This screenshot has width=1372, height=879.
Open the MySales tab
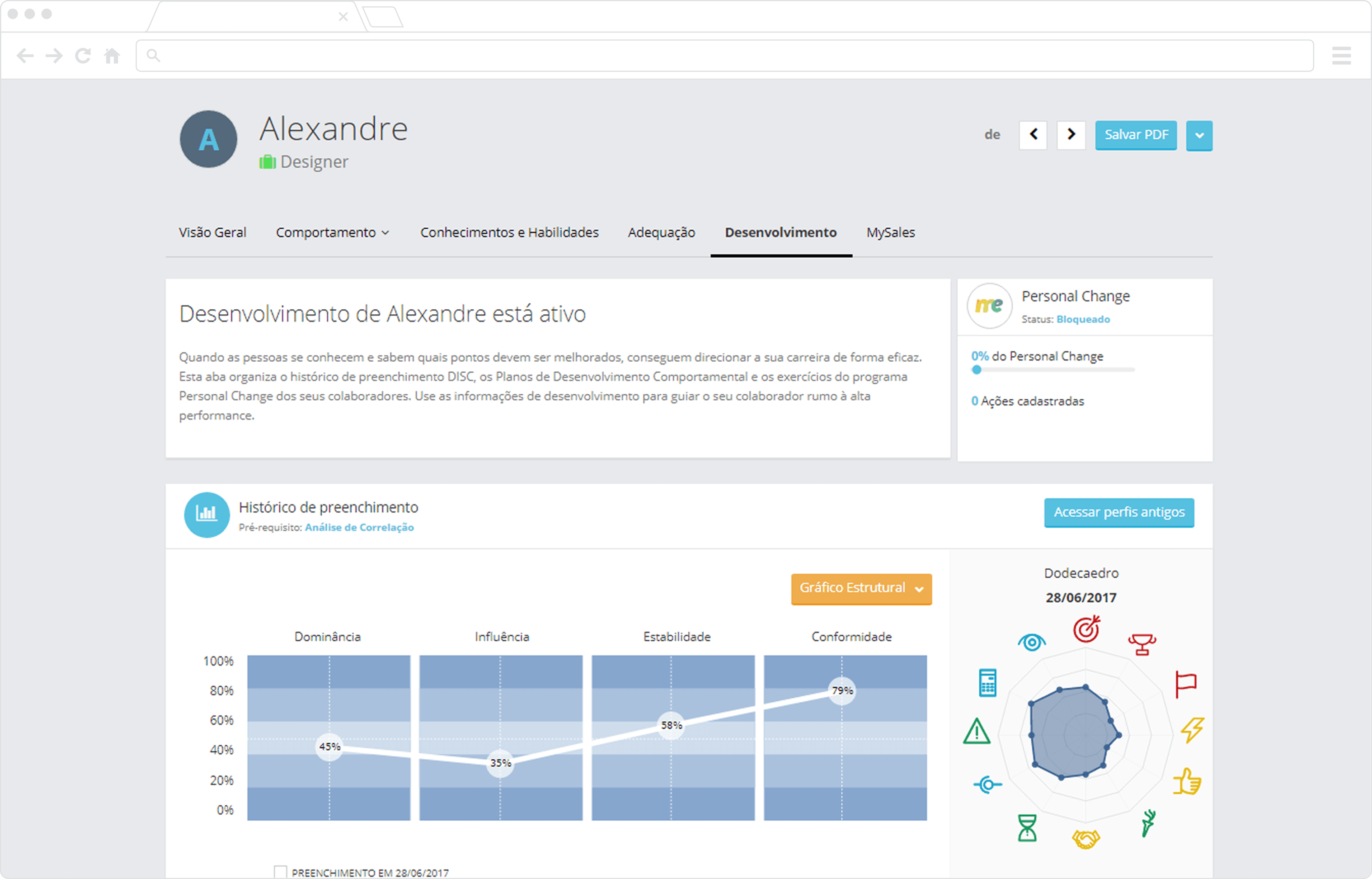tap(891, 232)
